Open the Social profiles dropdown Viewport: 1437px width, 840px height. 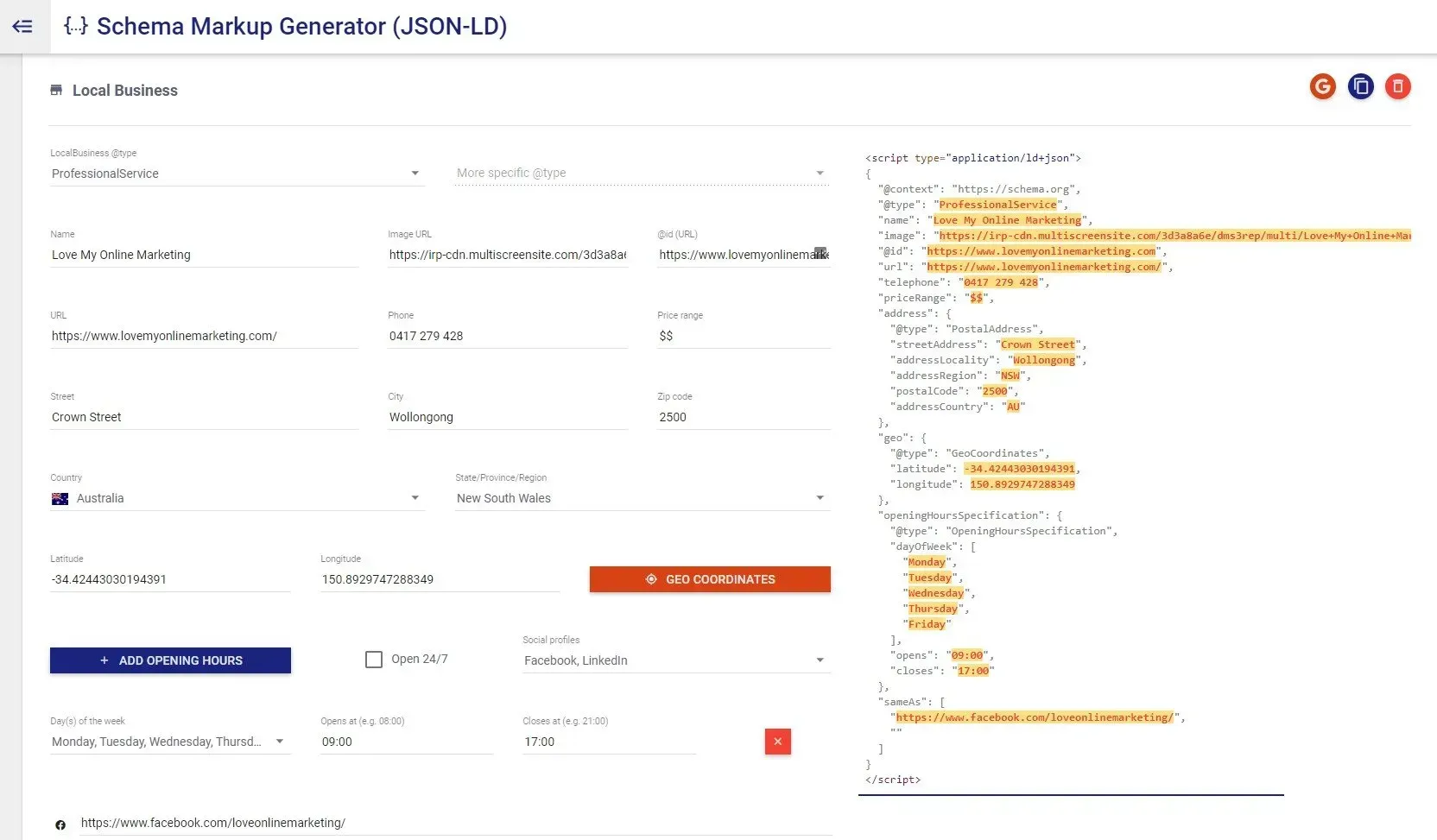click(676, 660)
